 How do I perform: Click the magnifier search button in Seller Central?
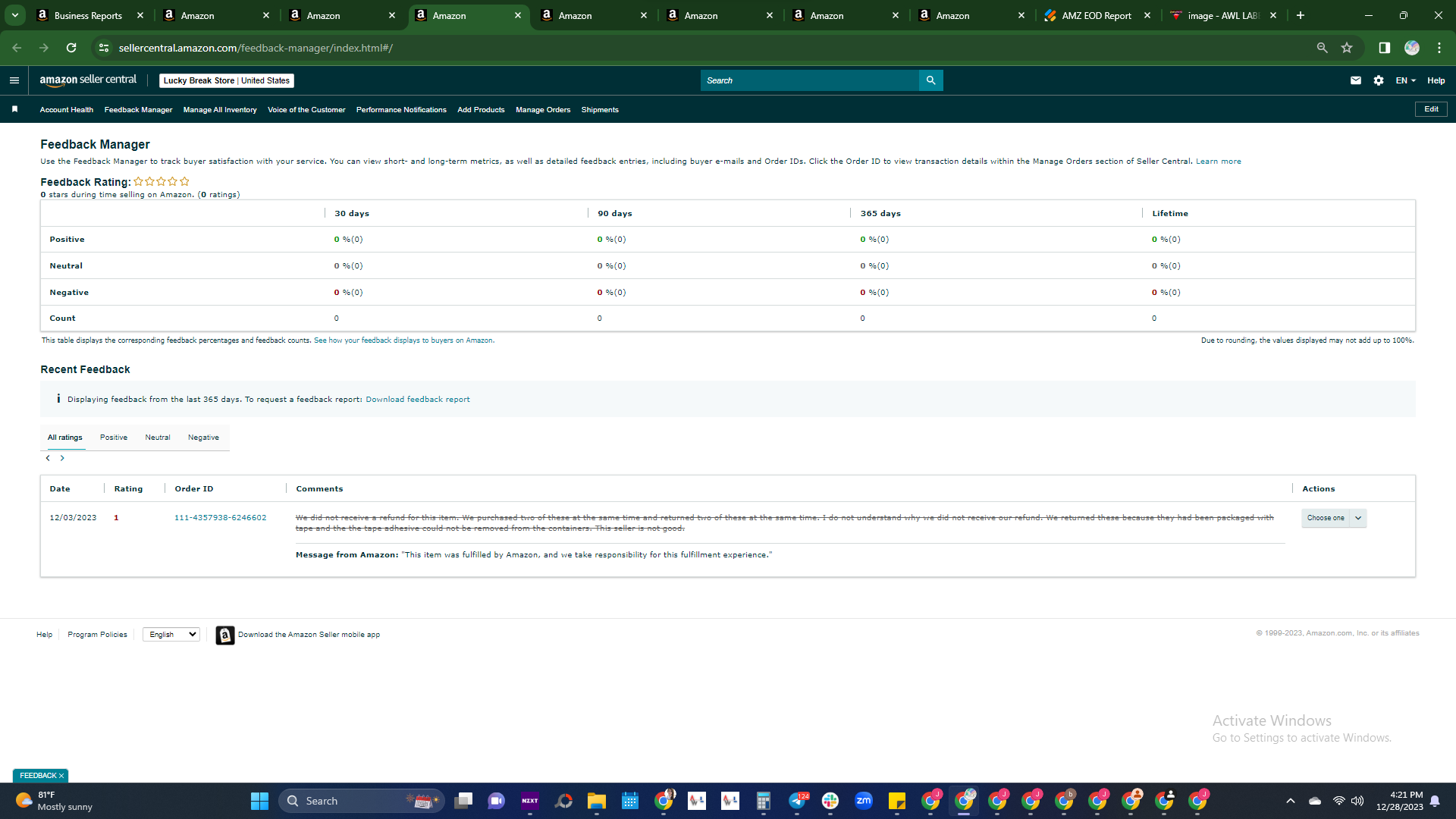930,80
